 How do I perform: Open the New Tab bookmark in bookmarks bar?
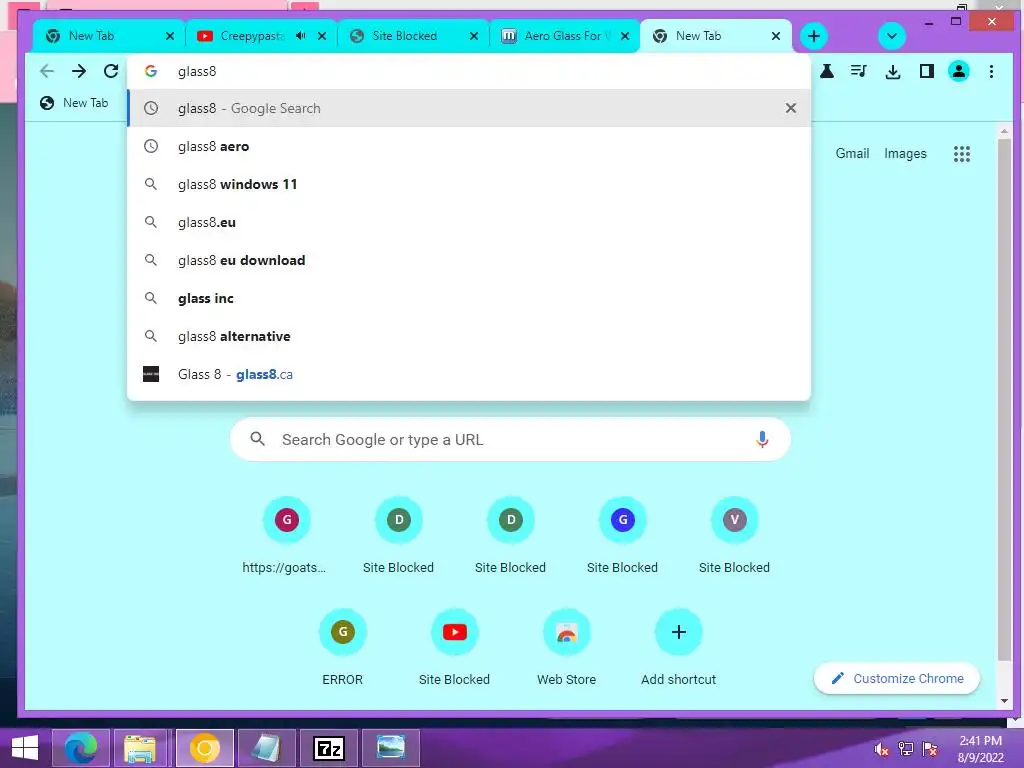[x=74, y=103]
